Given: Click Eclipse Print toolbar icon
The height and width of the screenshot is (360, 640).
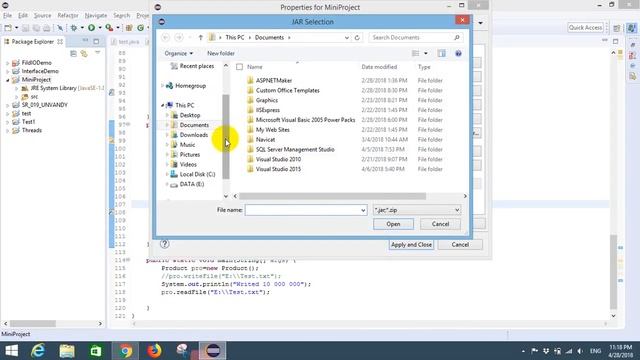Looking at the screenshot, I should coord(47,28).
